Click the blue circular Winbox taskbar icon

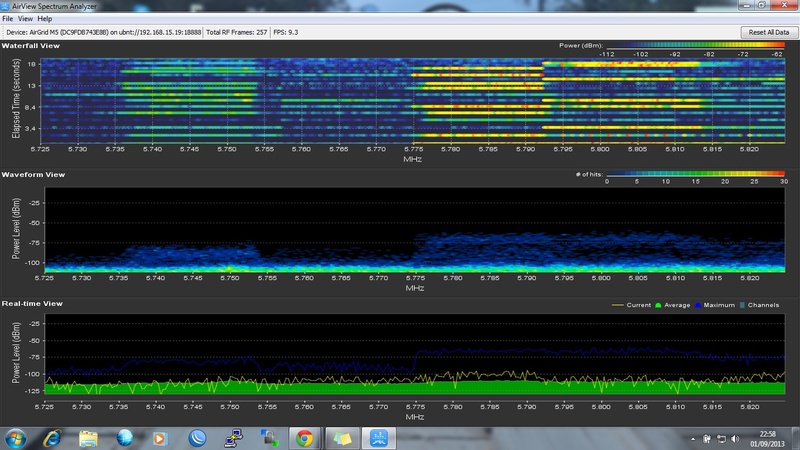click(x=197, y=437)
